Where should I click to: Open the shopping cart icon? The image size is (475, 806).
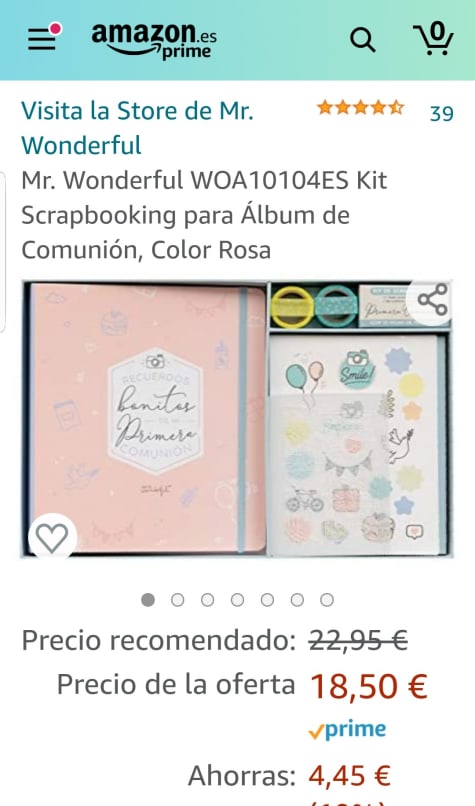coord(434,39)
